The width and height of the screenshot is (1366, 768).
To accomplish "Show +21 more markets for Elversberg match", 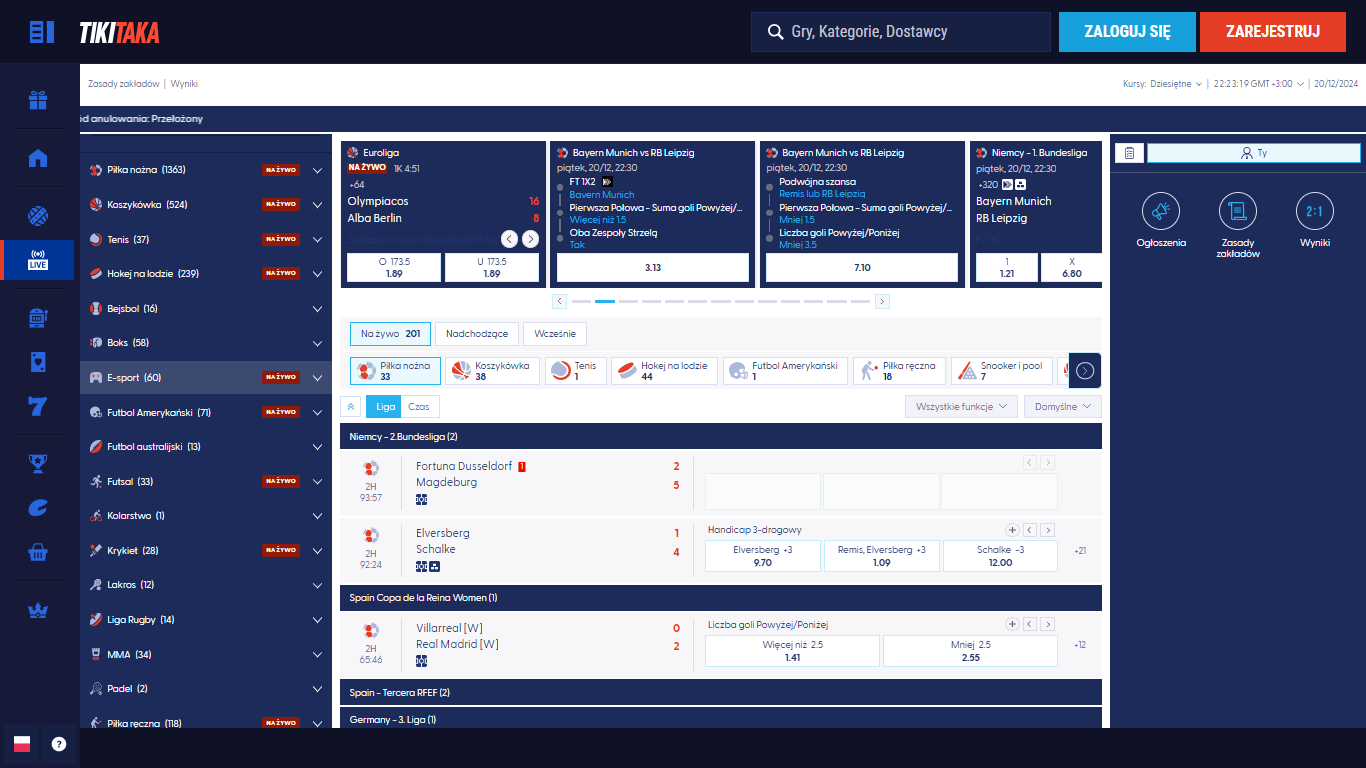I will point(1080,551).
